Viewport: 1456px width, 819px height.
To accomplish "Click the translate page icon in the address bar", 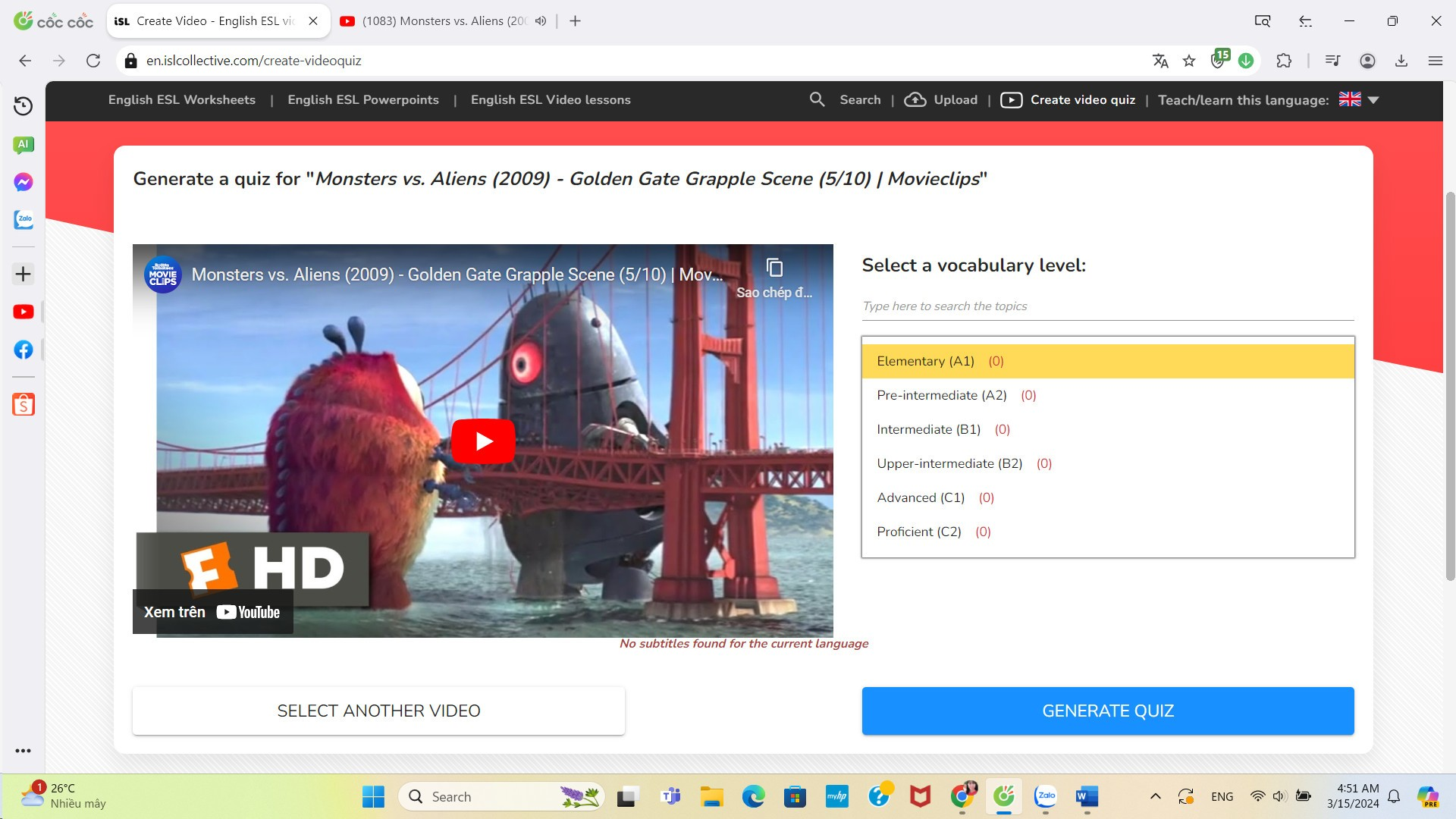I will pos(1160,61).
